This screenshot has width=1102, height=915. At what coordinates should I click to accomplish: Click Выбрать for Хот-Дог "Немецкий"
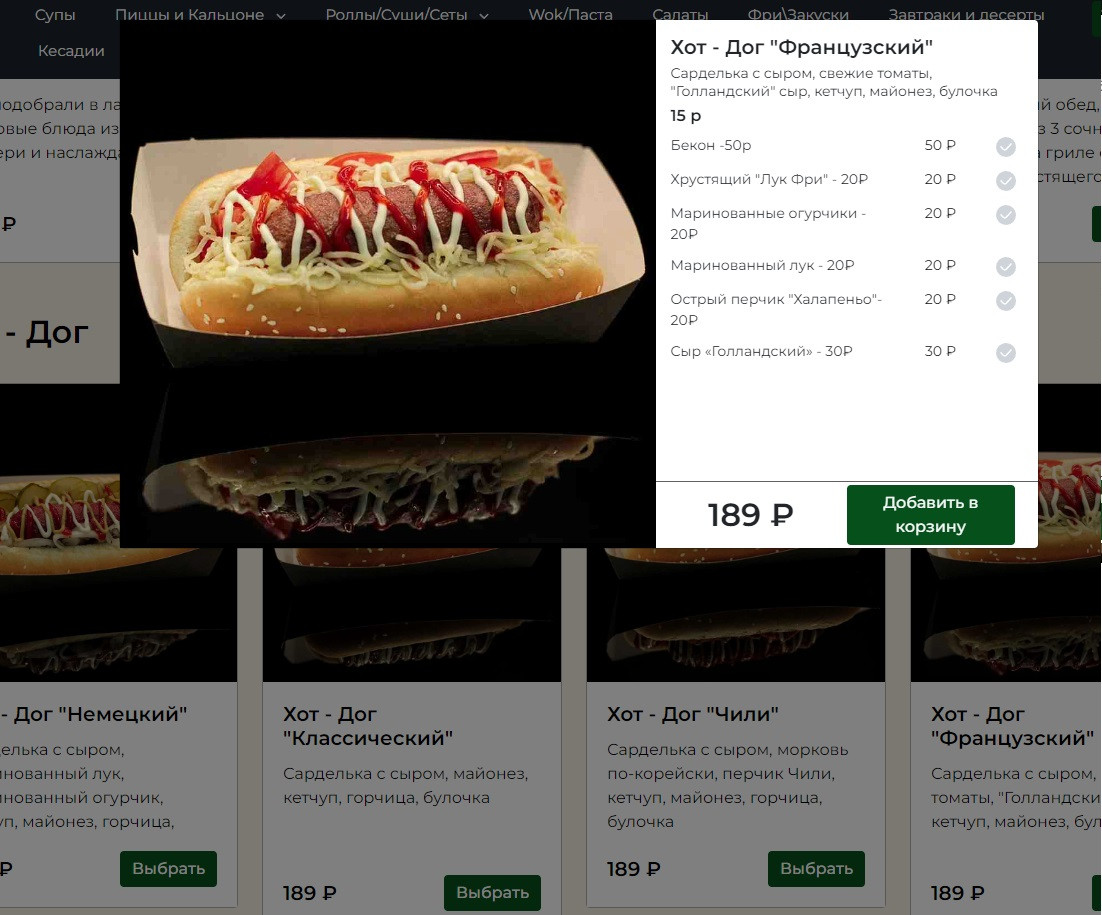click(x=168, y=869)
